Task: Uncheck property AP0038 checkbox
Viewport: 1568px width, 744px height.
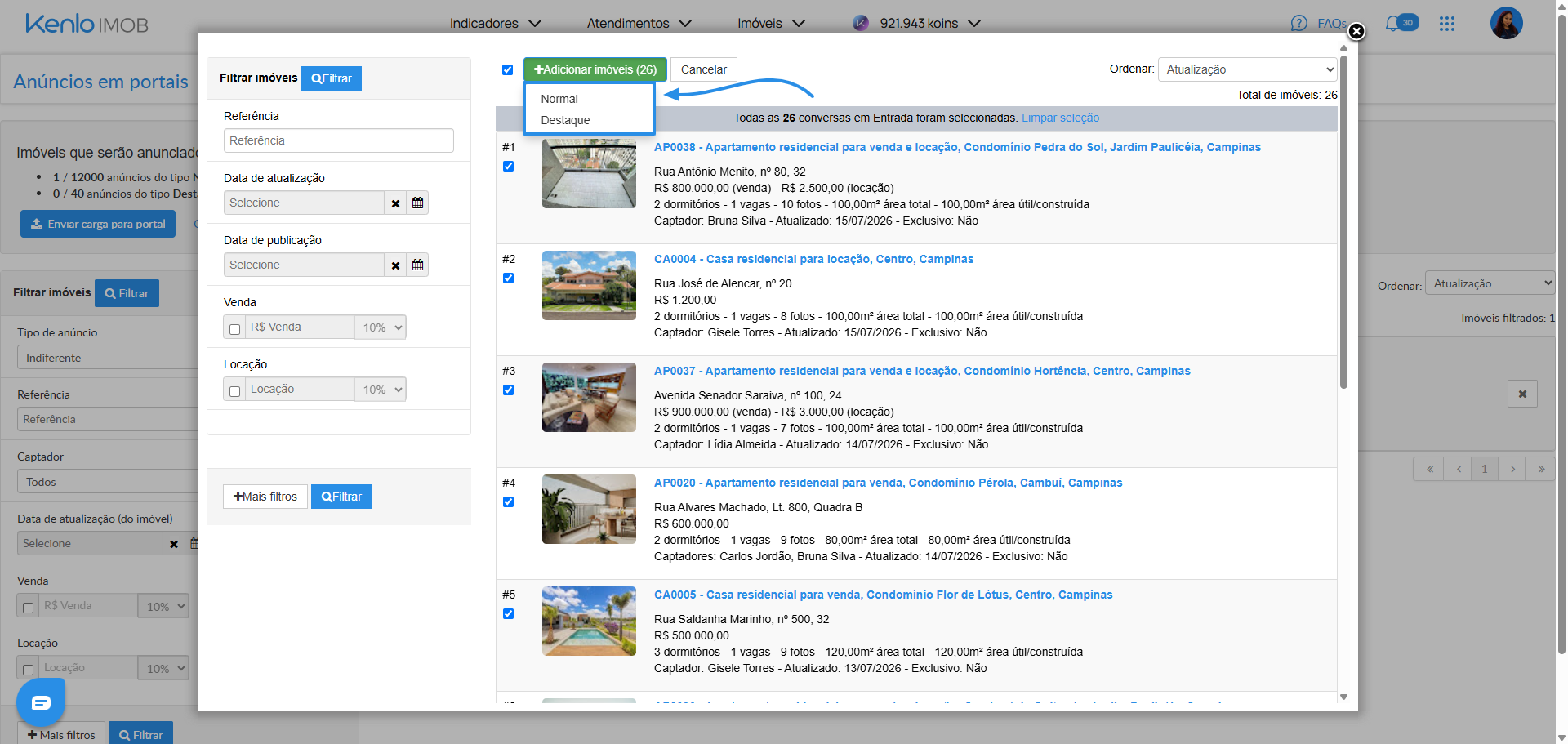Action: 508,166
